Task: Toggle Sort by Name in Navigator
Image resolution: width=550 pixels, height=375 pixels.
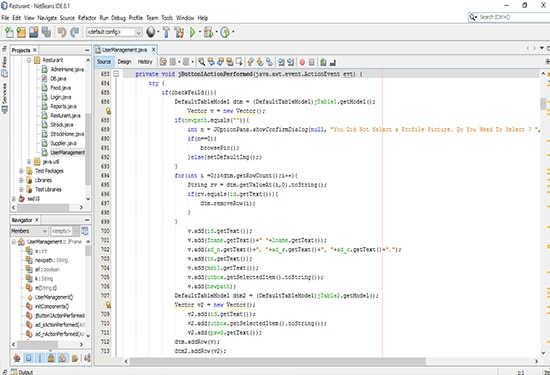Action: 87,358
